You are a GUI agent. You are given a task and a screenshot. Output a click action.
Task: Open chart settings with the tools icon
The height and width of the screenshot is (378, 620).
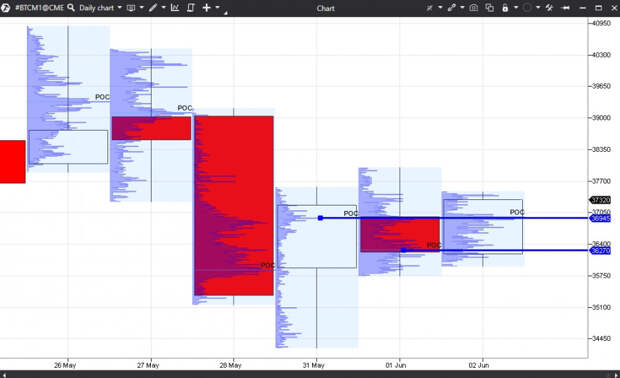[549, 8]
